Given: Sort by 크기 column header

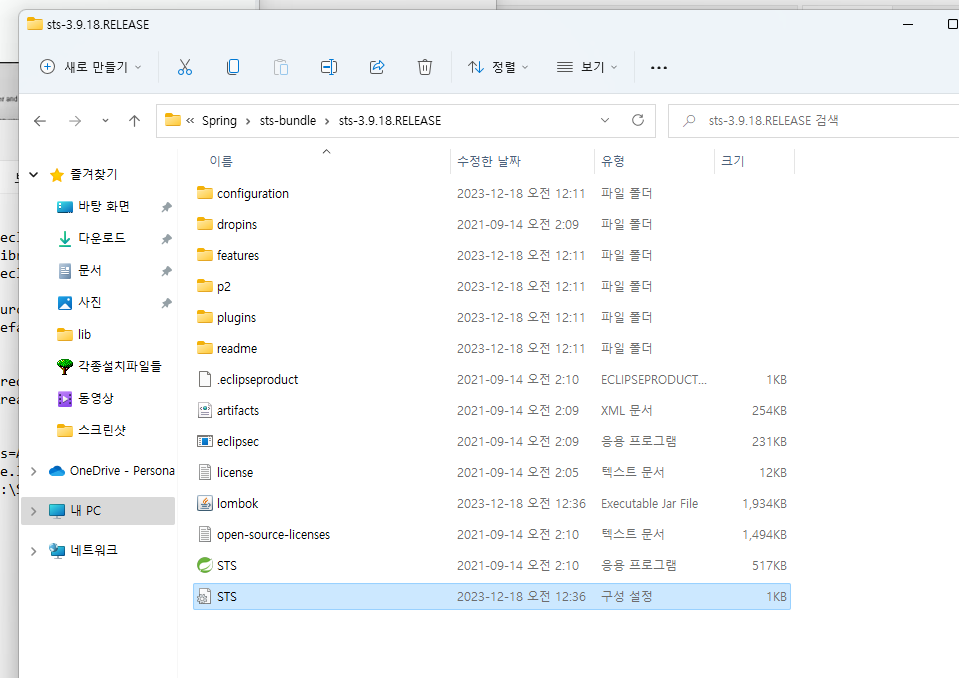Looking at the screenshot, I should tap(732, 161).
